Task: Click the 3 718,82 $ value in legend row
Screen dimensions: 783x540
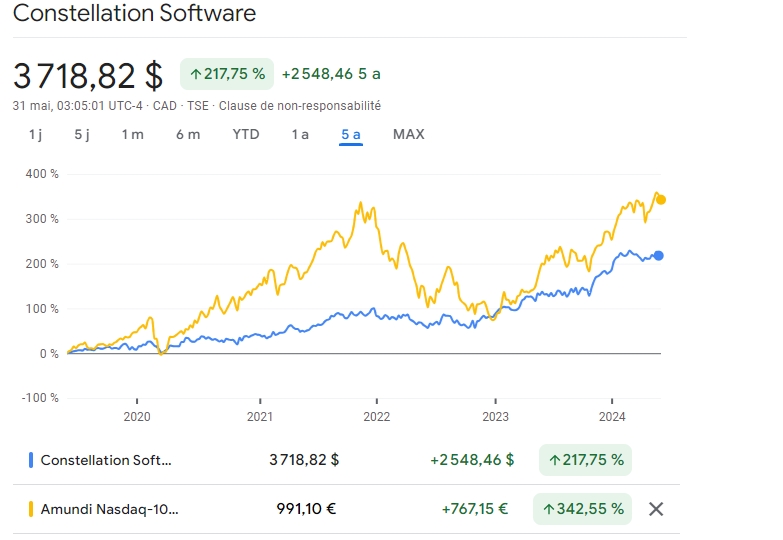Action: (x=304, y=460)
